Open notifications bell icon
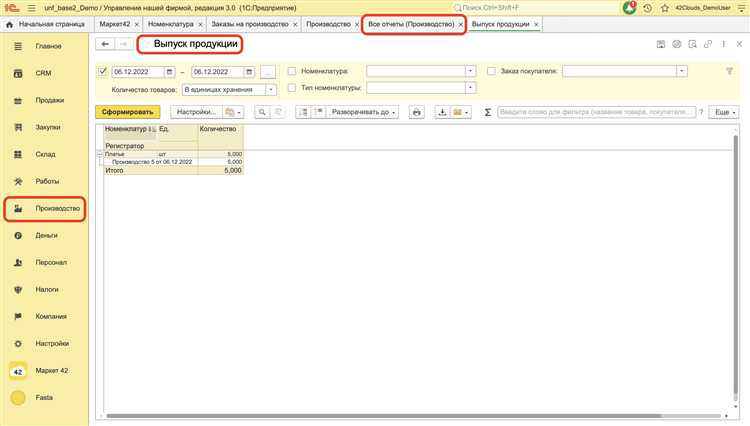This screenshot has width=750, height=426. (x=630, y=8)
